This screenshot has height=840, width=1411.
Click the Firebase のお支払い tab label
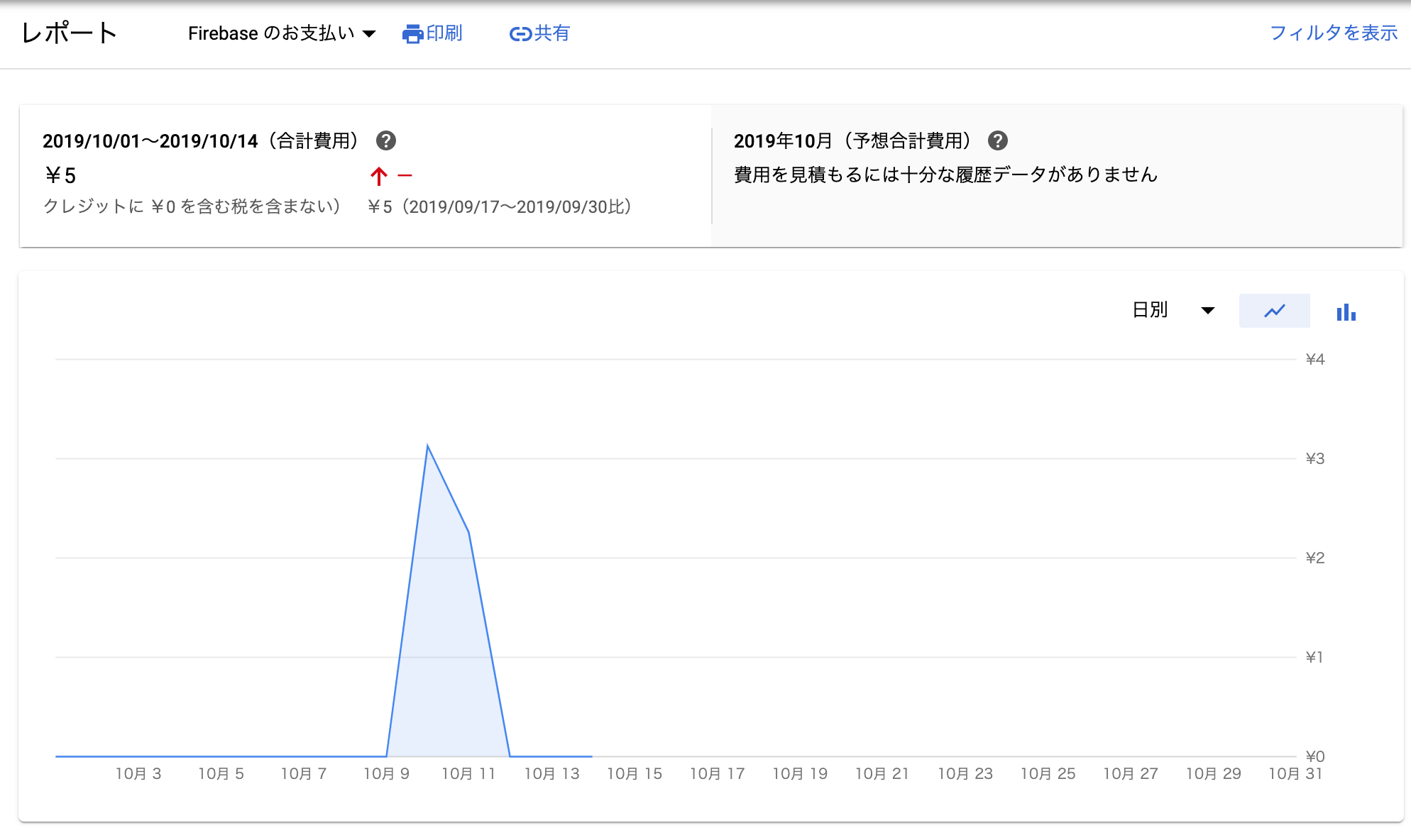tap(270, 33)
